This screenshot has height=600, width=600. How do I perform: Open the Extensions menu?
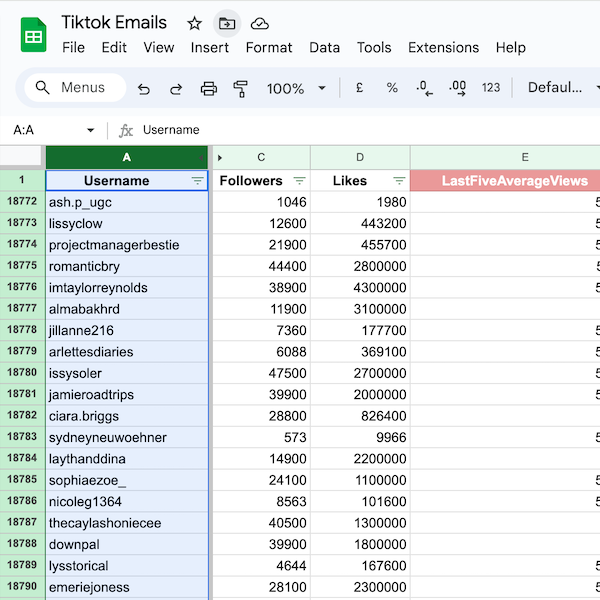coord(443,47)
